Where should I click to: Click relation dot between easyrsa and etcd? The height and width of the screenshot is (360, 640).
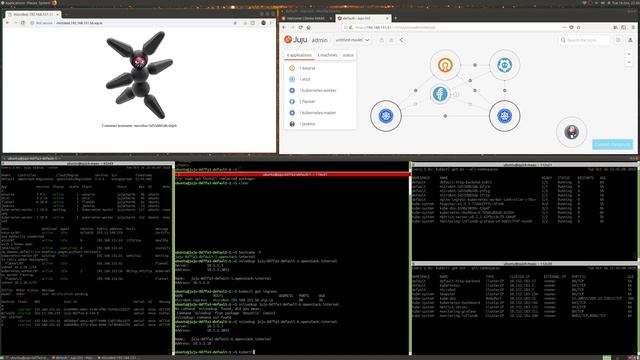click(x=475, y=65)
